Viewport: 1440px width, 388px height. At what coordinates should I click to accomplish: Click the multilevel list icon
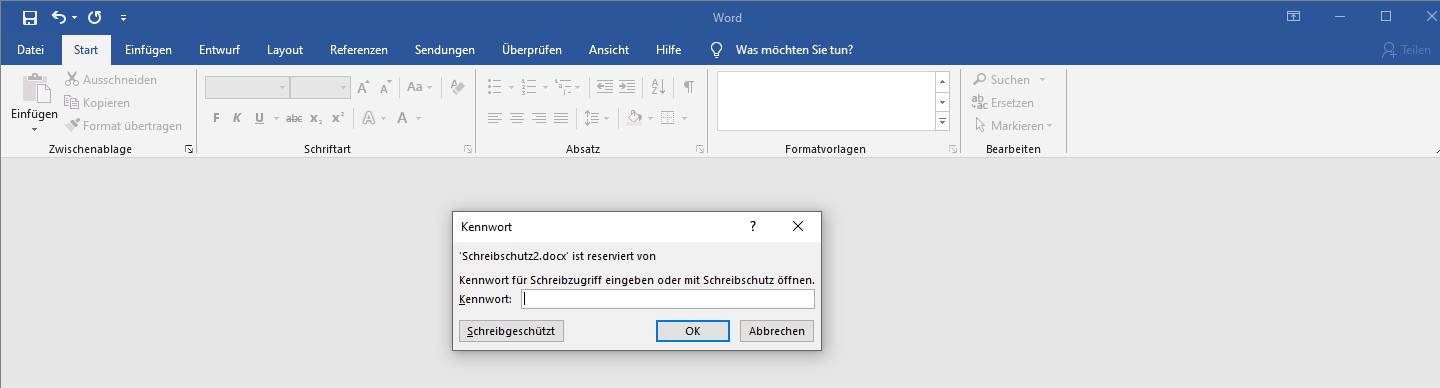(564, 87)
